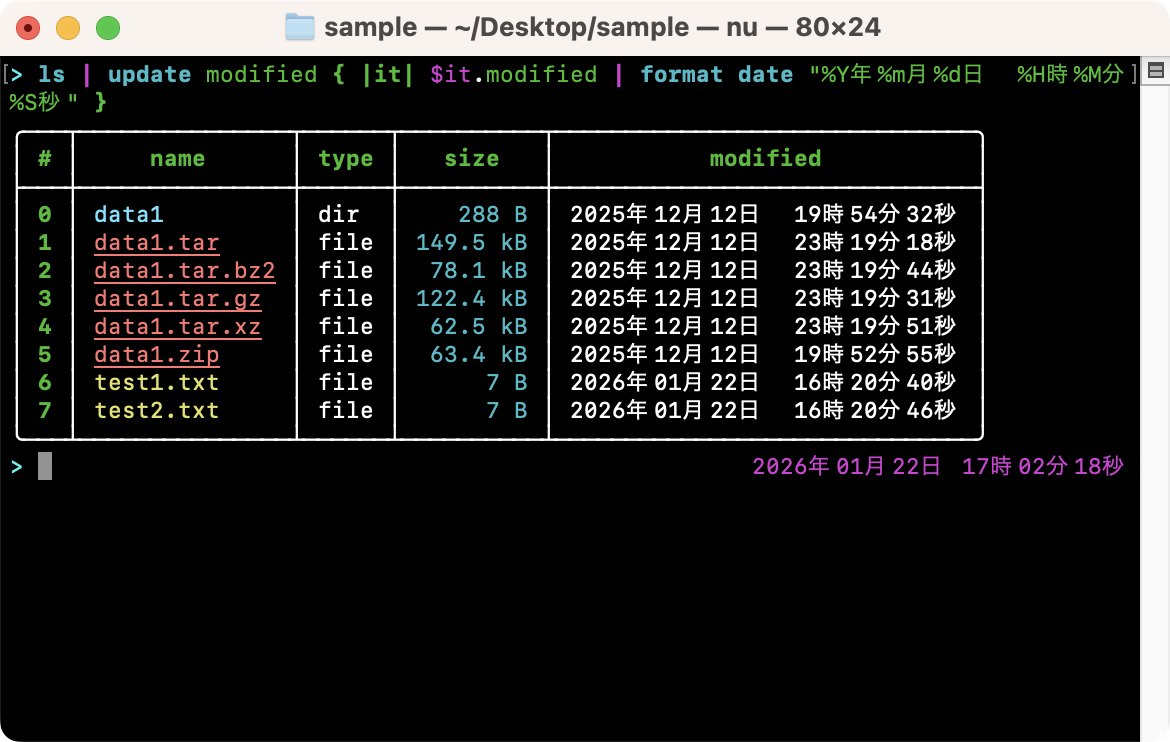Click the 149.5 kB size value

click(x=471, y=243)
